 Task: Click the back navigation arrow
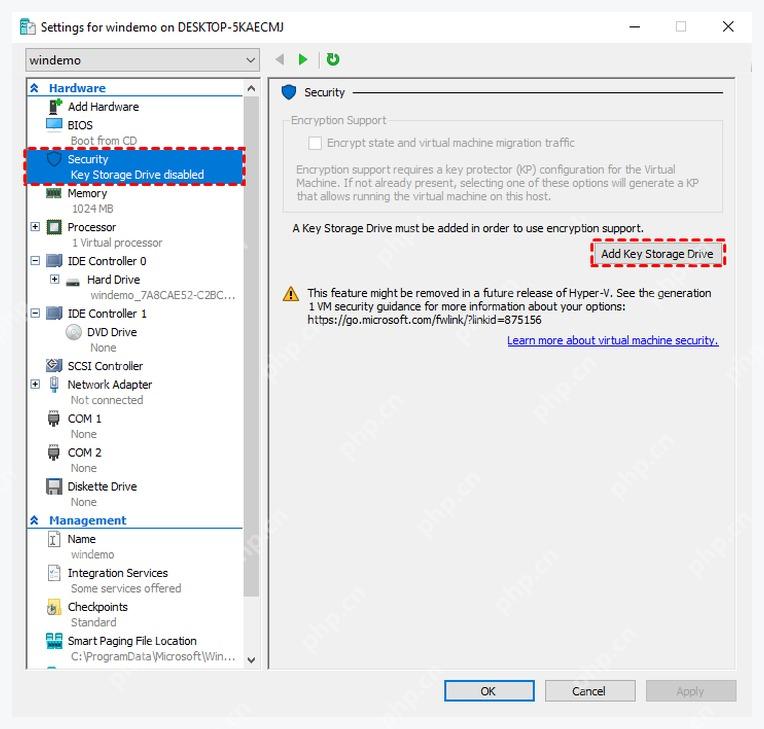point(280,59)
